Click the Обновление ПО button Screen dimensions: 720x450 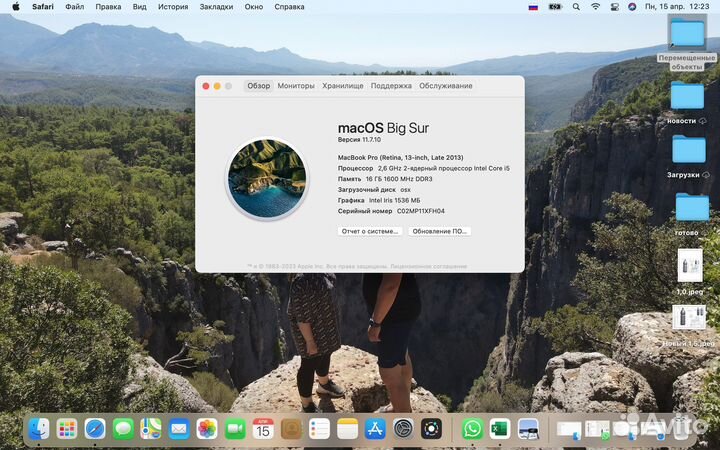439,231
